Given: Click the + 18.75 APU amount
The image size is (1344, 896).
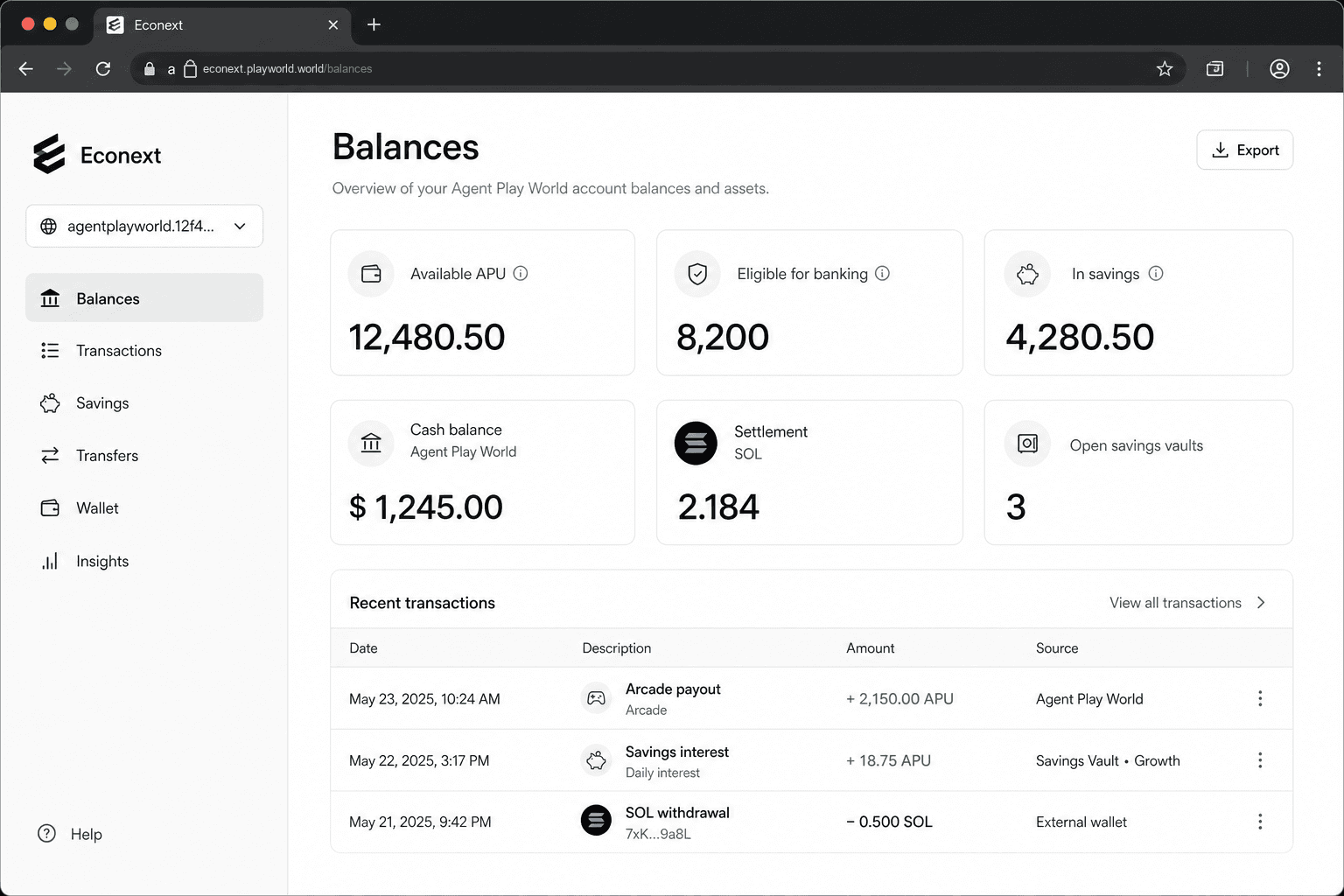Looking at the screenshot, I should (888, 760).
